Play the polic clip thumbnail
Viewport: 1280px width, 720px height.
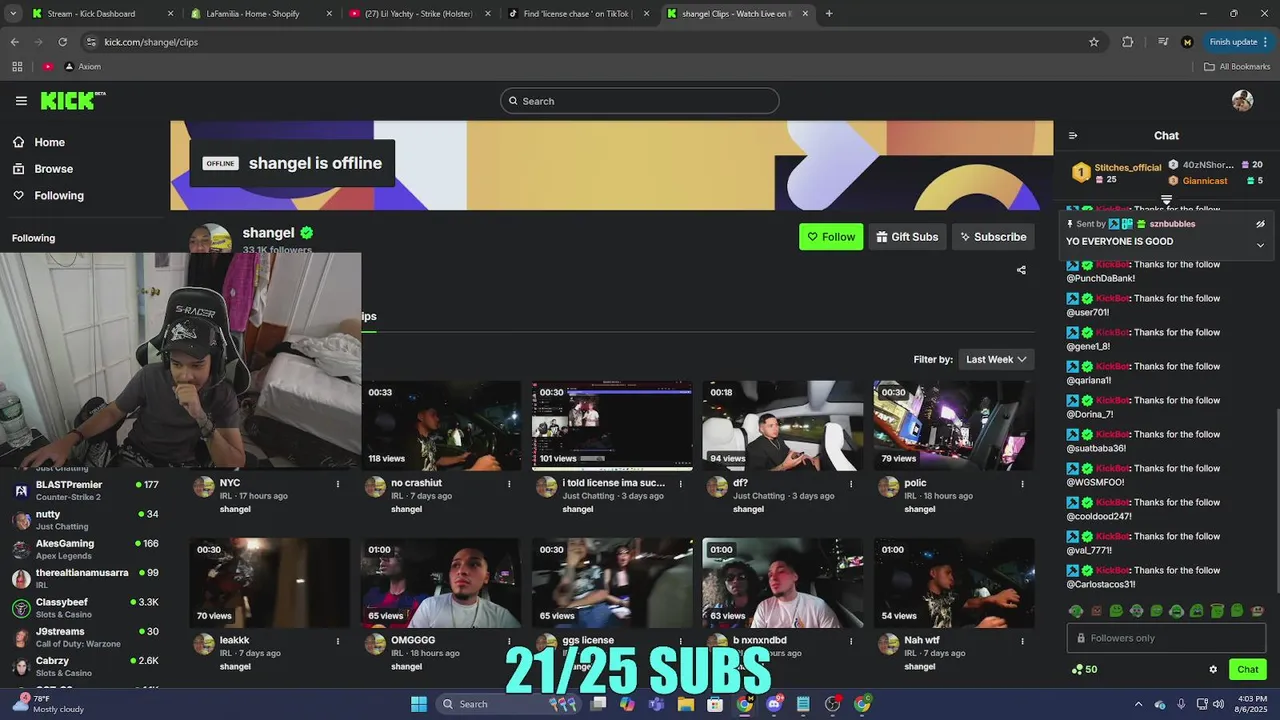[x=954, y=425]
